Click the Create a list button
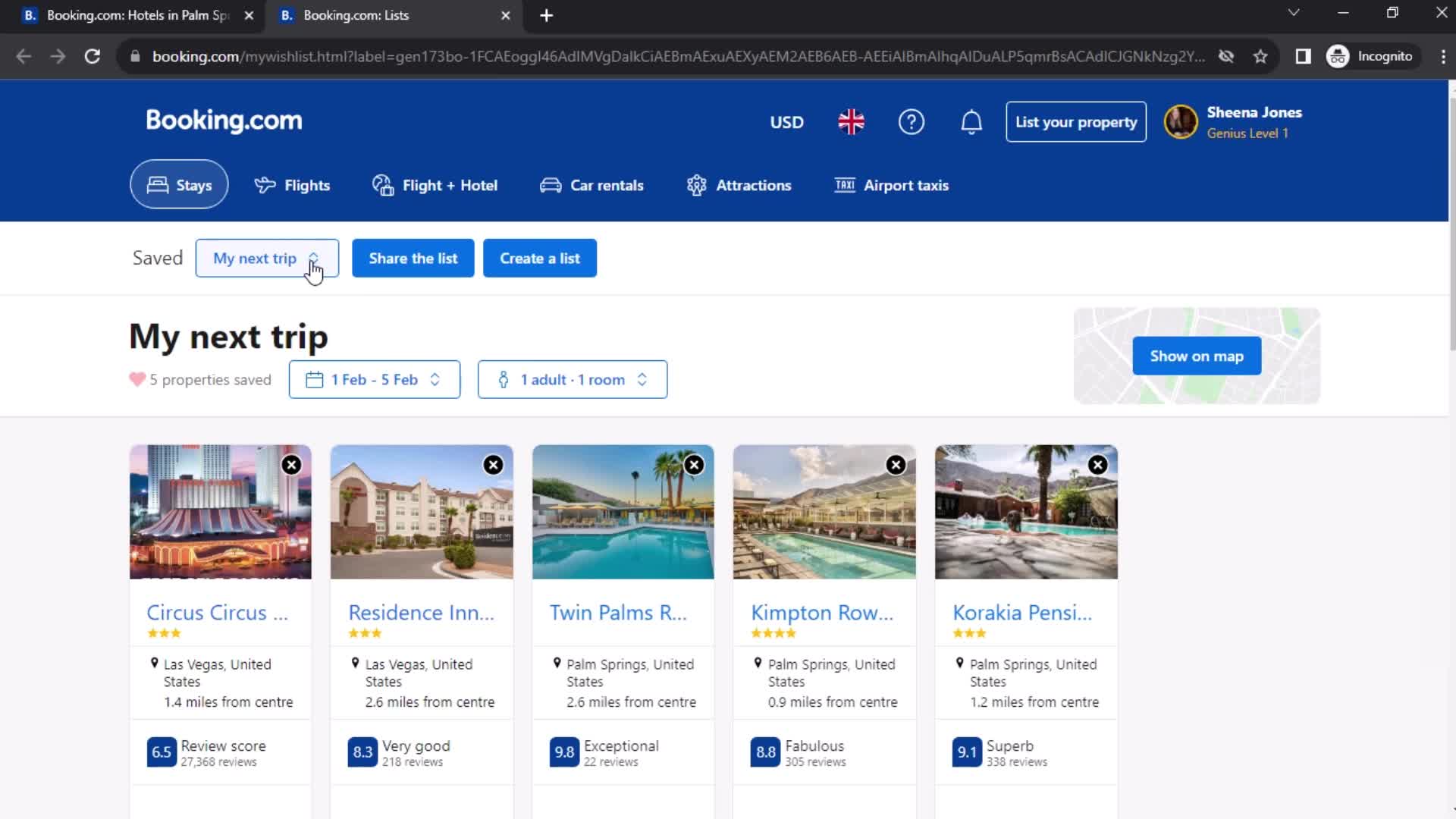 [539, 258]
